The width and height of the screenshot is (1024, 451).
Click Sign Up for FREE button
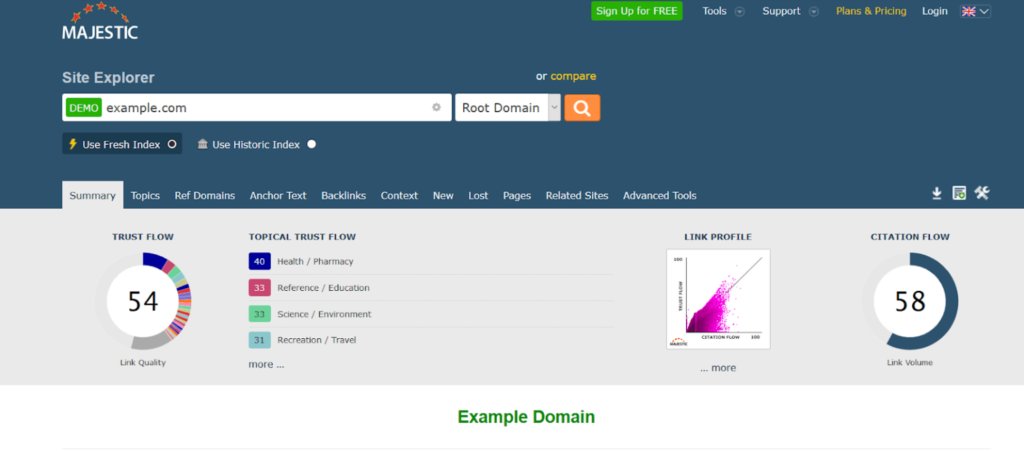637,11
